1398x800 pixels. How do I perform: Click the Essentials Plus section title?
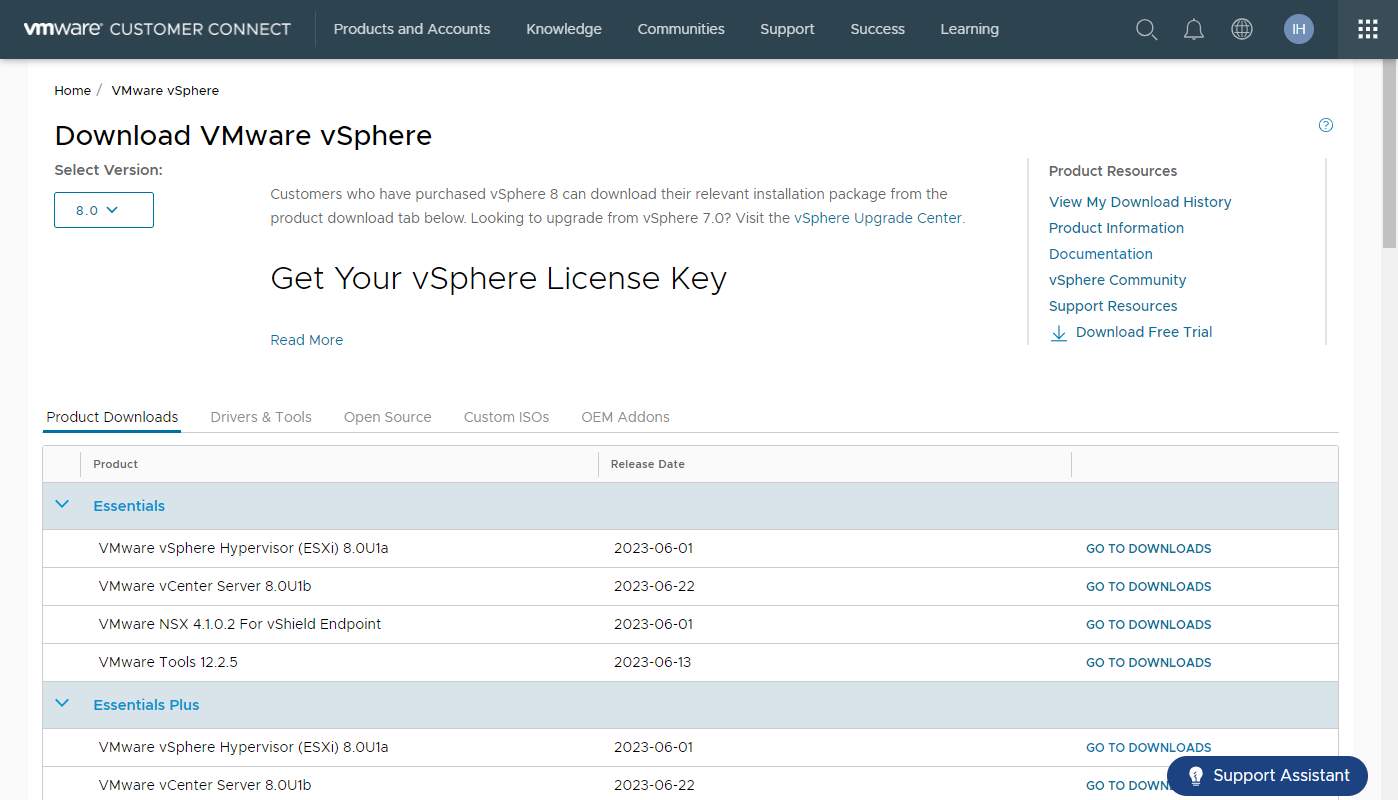pyautogui.click(x=146, y=705)
